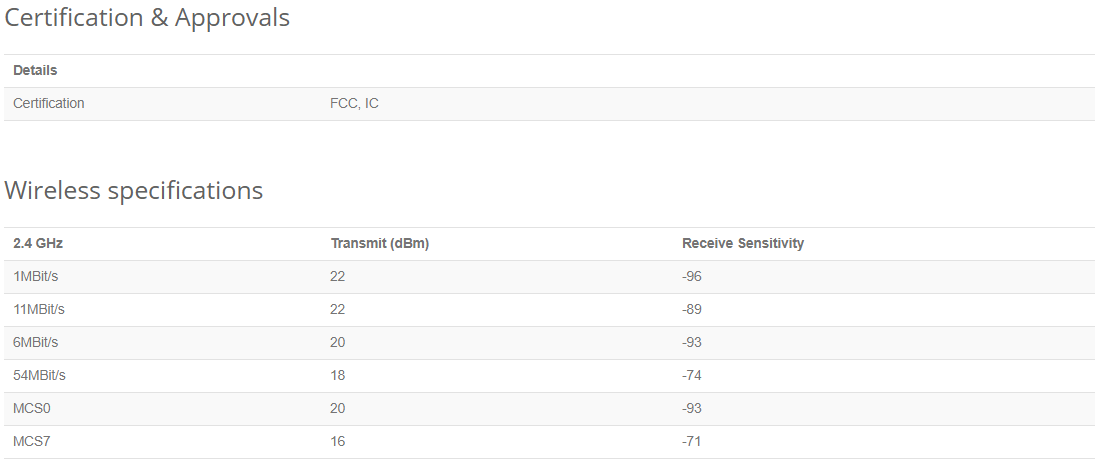Click the transmit value 16 for MCS7
The image size is (1105, 468).
point(338,442)
